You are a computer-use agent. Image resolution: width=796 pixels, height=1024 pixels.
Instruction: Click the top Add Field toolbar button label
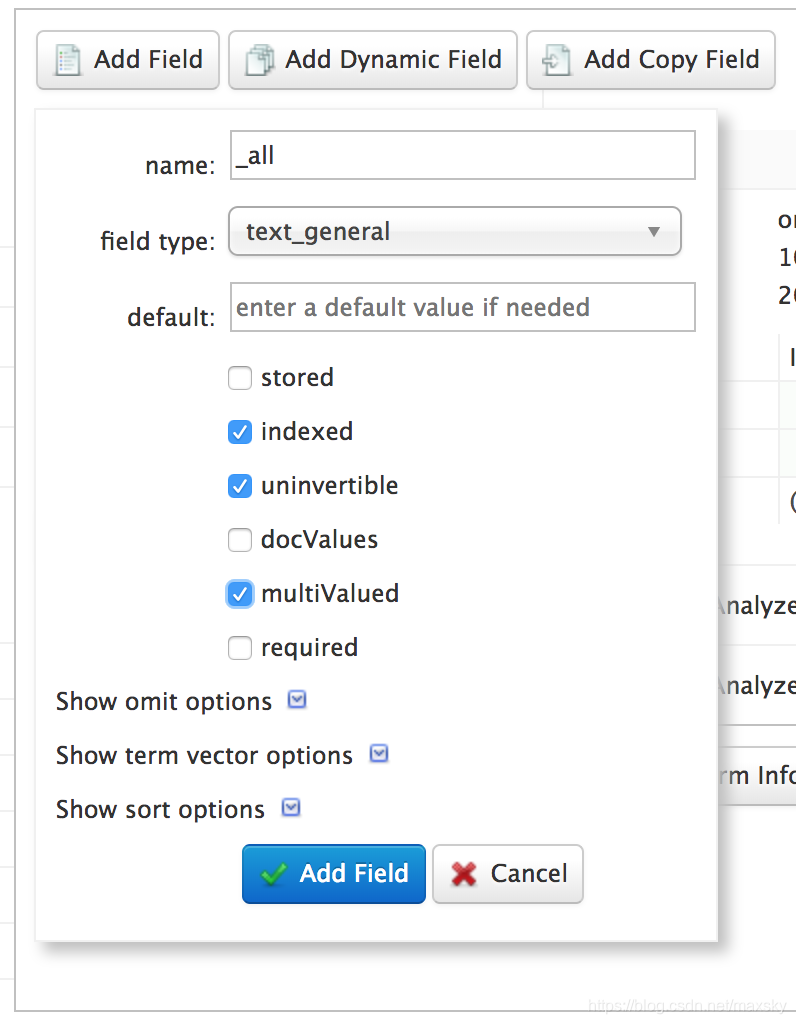click(148, 59)
